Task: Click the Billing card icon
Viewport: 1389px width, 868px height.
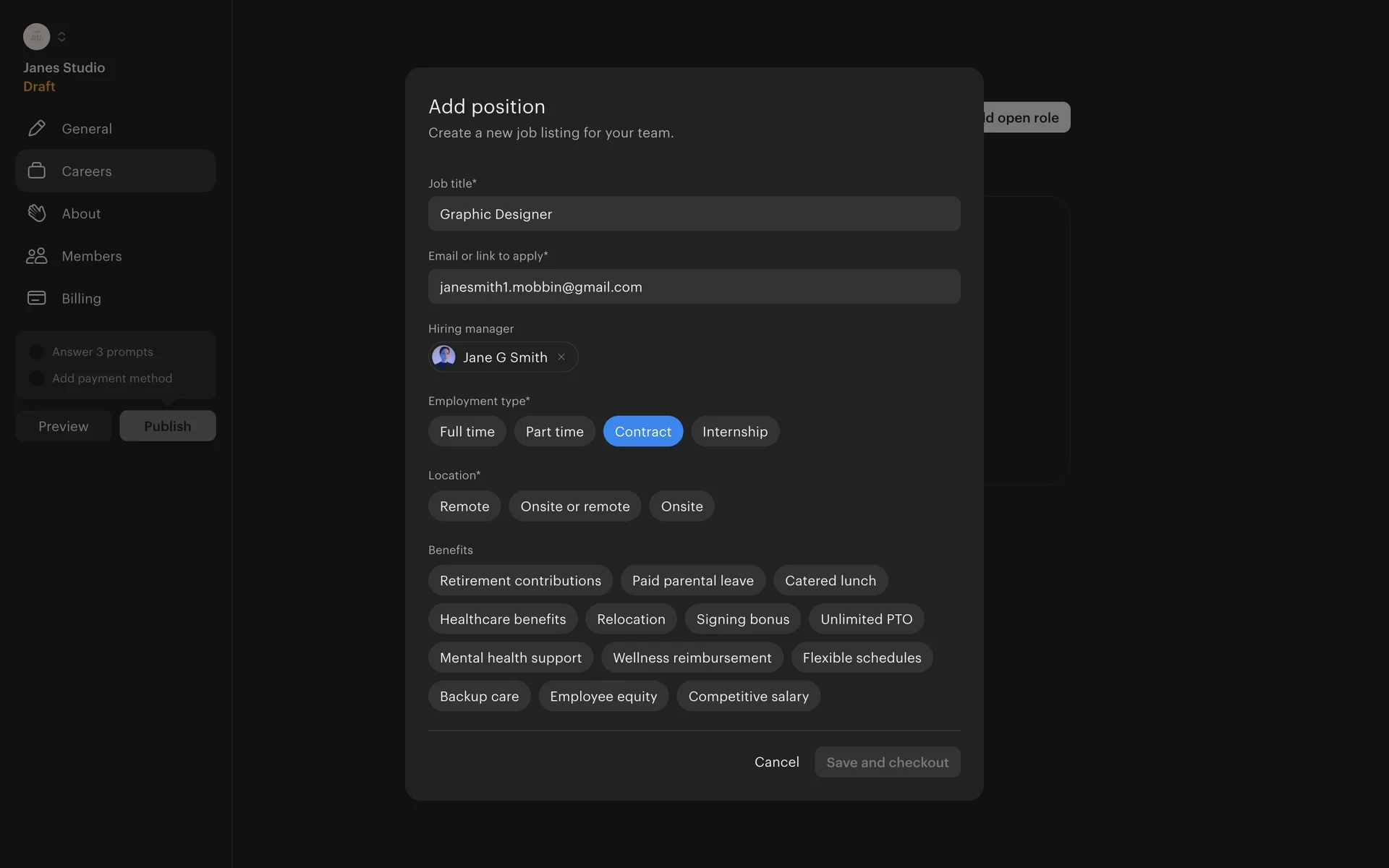Action: coord(36,298)
